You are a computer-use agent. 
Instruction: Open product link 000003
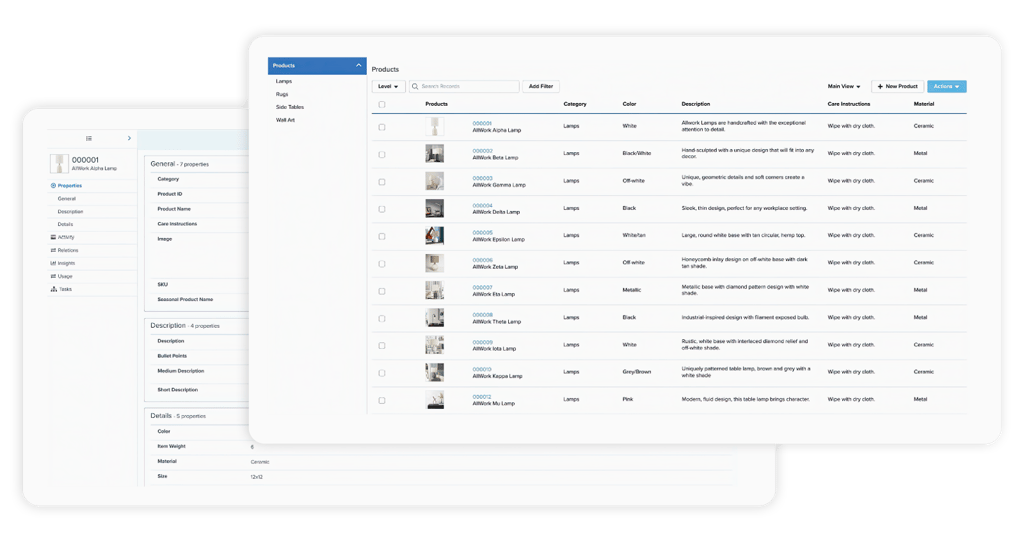483,178
